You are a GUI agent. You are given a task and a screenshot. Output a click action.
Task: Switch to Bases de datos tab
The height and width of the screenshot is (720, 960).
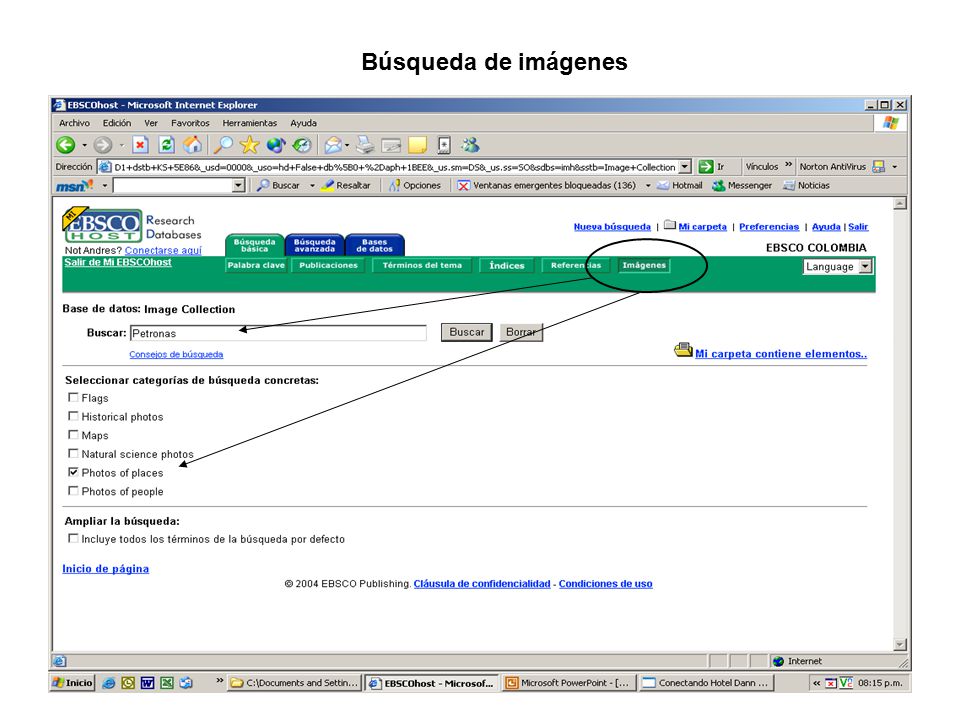[x=375, y=245]
